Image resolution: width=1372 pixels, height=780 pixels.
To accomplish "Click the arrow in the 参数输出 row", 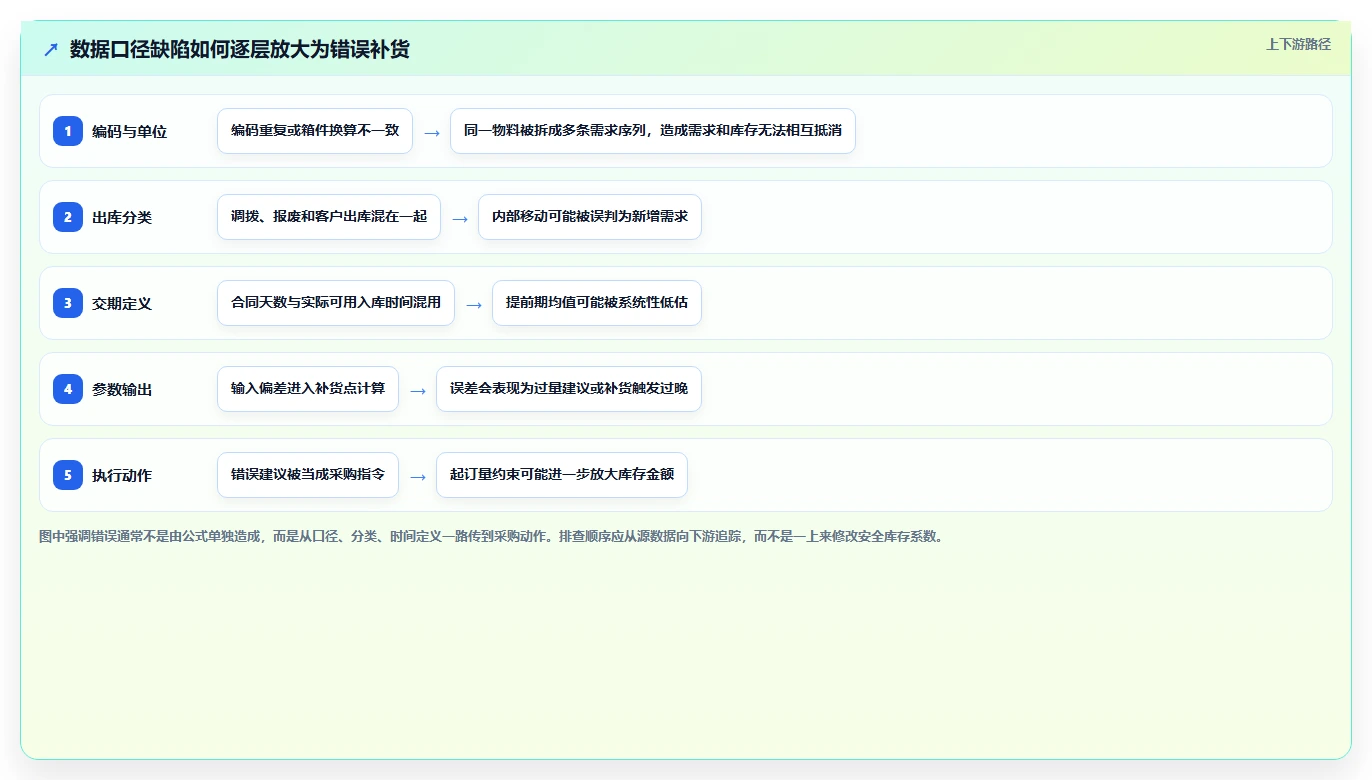I will click(x=418, y=390).
